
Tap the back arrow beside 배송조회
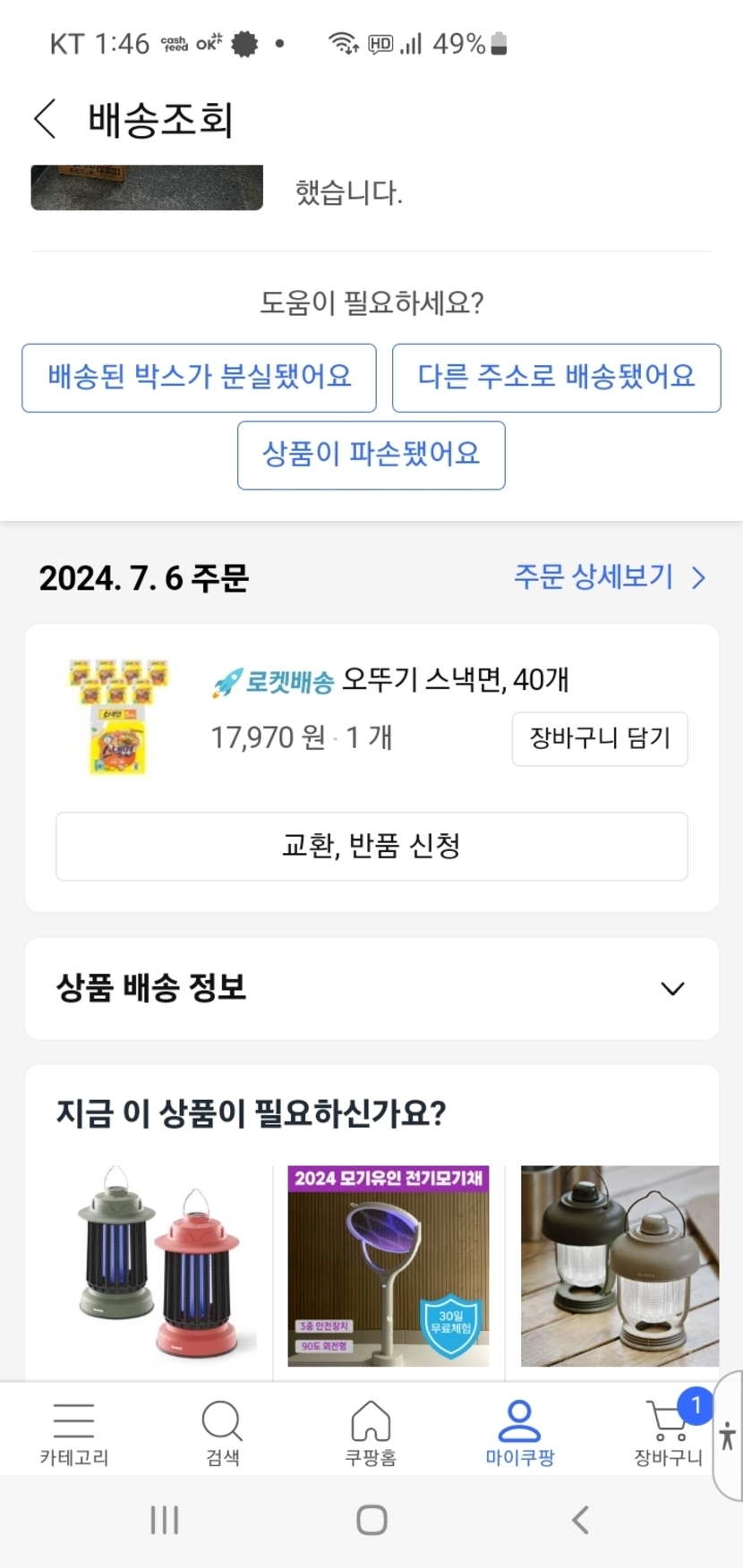coord(45,119)
